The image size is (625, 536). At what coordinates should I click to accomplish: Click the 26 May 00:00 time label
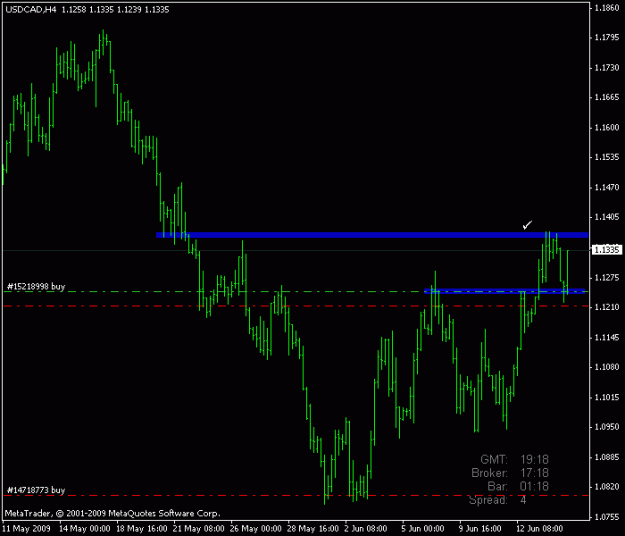point(256,529)
